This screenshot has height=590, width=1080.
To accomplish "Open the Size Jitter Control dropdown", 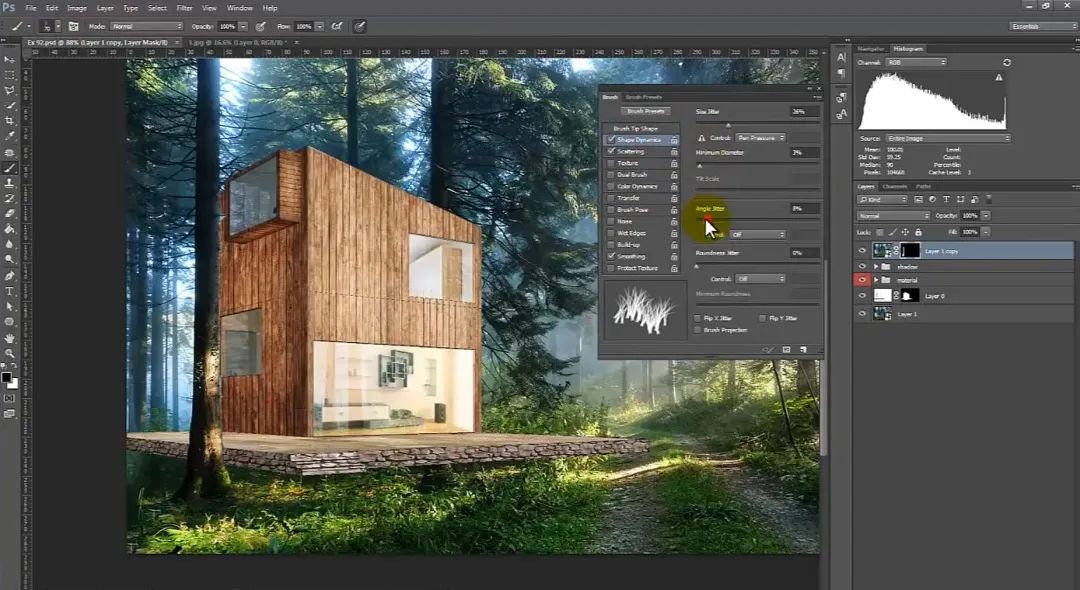I will coord(760,137).
